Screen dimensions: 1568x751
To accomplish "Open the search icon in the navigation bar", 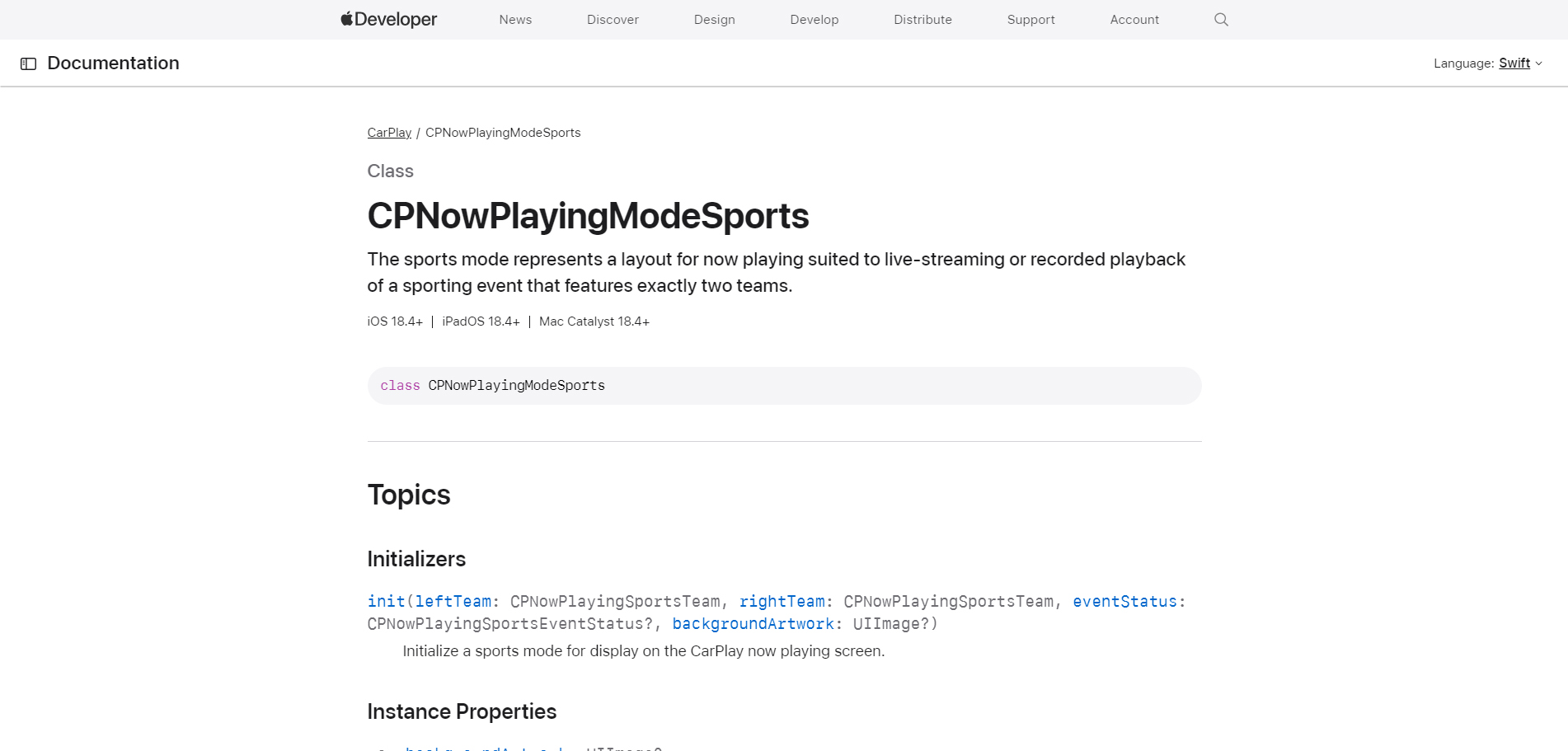I will click(1221, 19).
